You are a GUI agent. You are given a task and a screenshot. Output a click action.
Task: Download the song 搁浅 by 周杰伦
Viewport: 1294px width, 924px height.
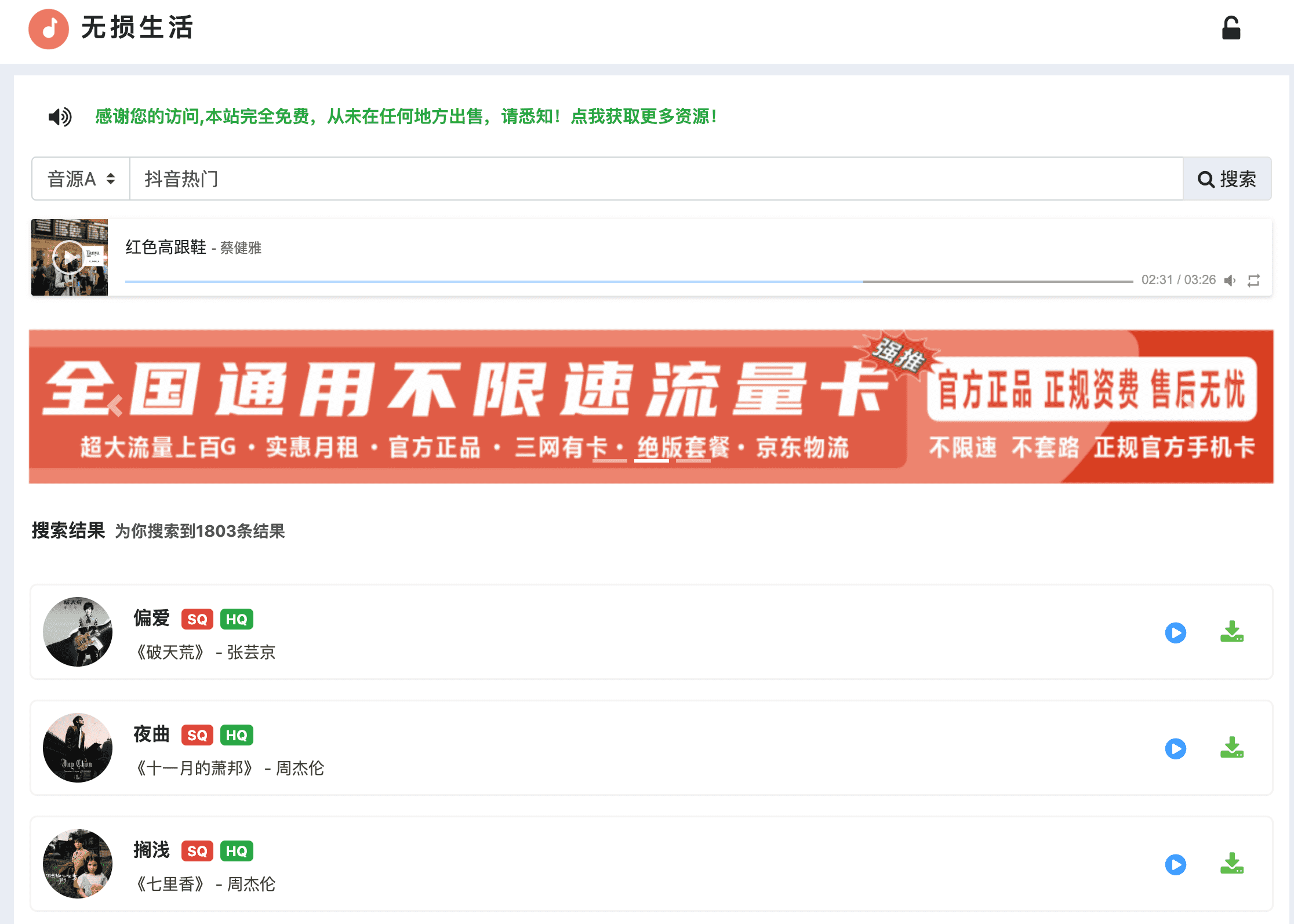click(1231, 865)
